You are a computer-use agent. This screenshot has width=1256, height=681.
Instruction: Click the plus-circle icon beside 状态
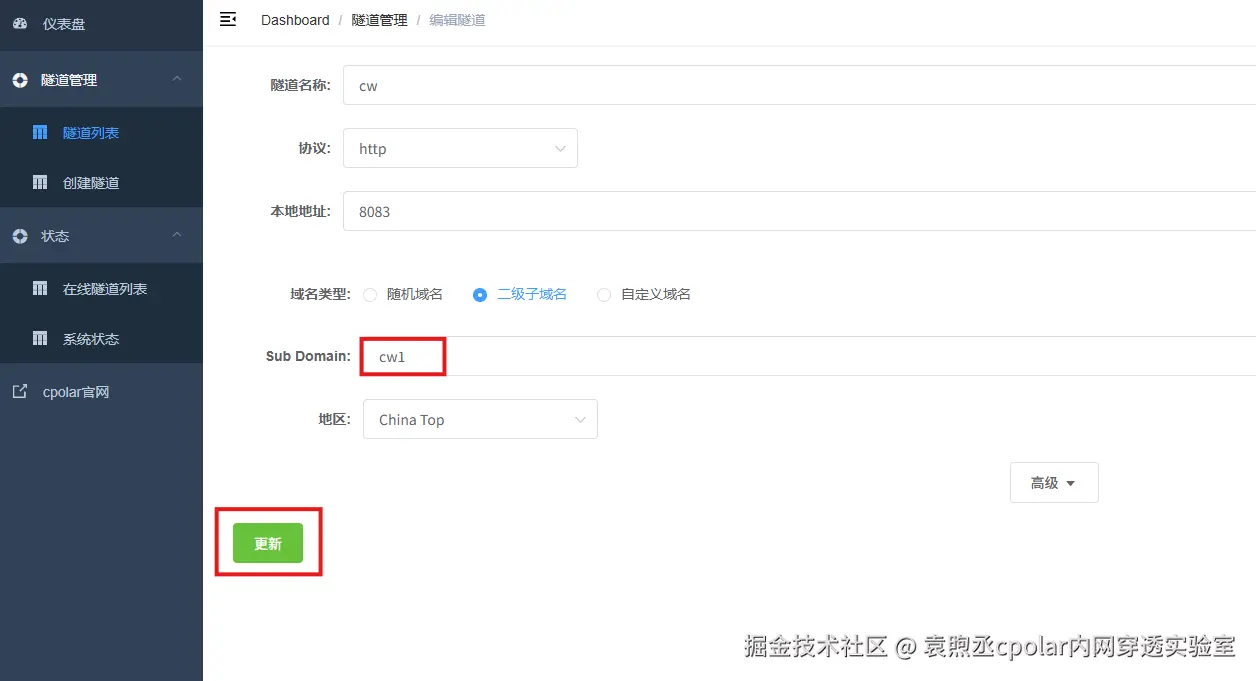click(20, 236)
